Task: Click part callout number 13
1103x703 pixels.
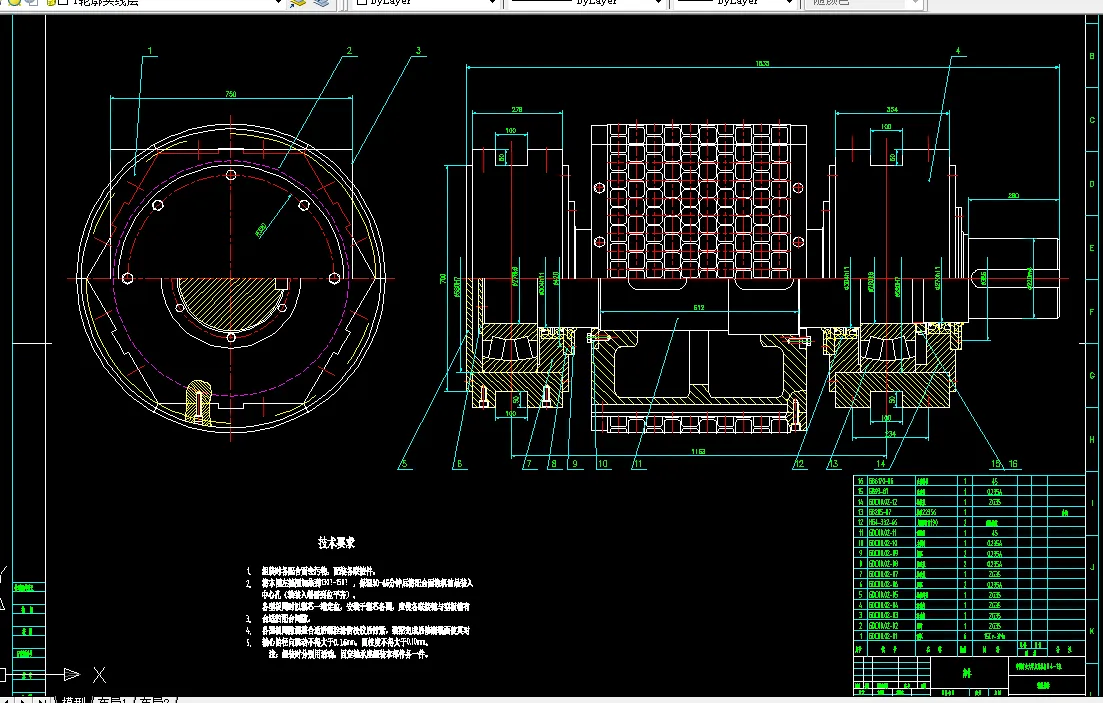Action: pos(833,464)
